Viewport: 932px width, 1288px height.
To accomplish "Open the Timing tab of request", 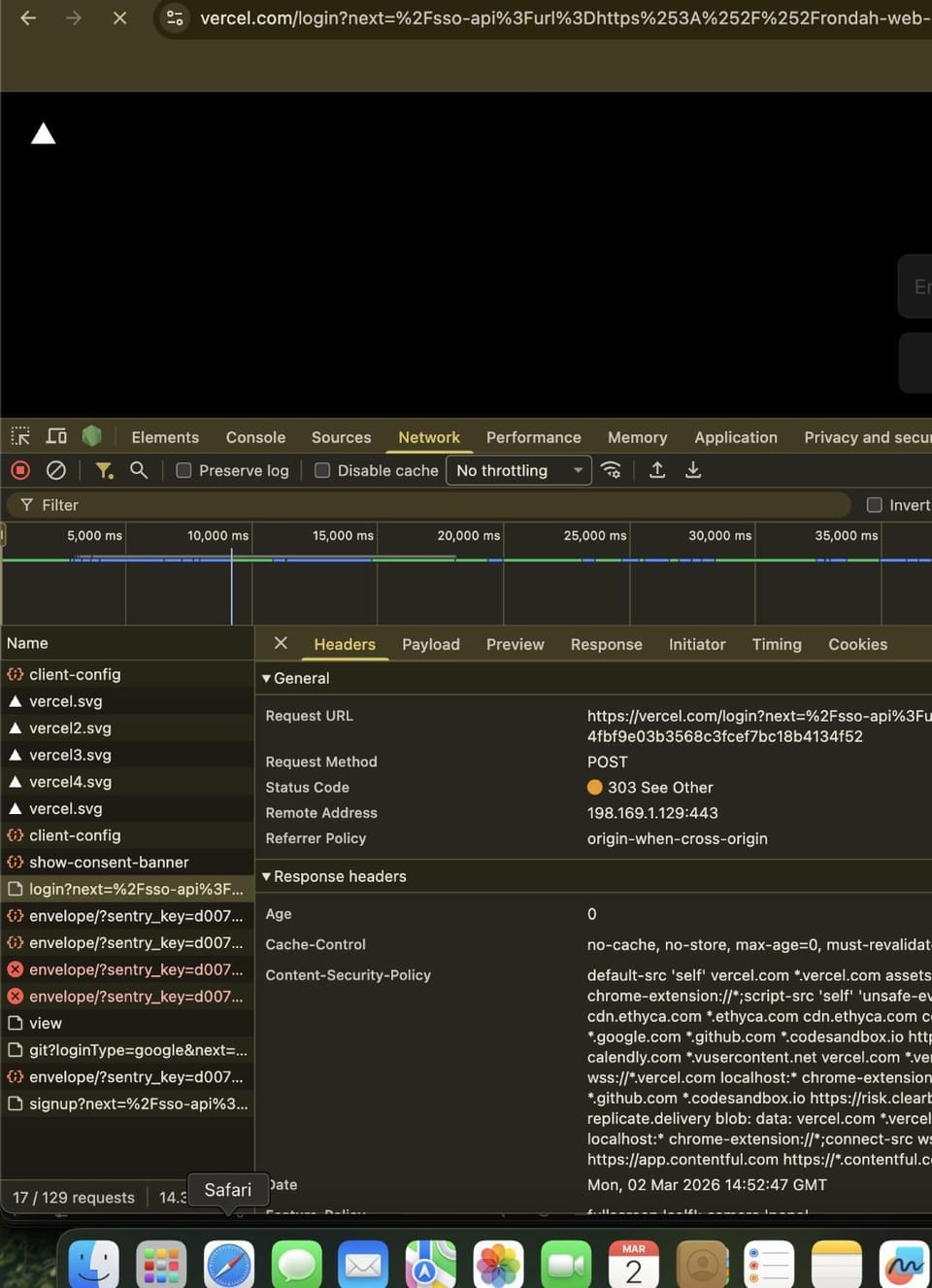I will [777, 644].
